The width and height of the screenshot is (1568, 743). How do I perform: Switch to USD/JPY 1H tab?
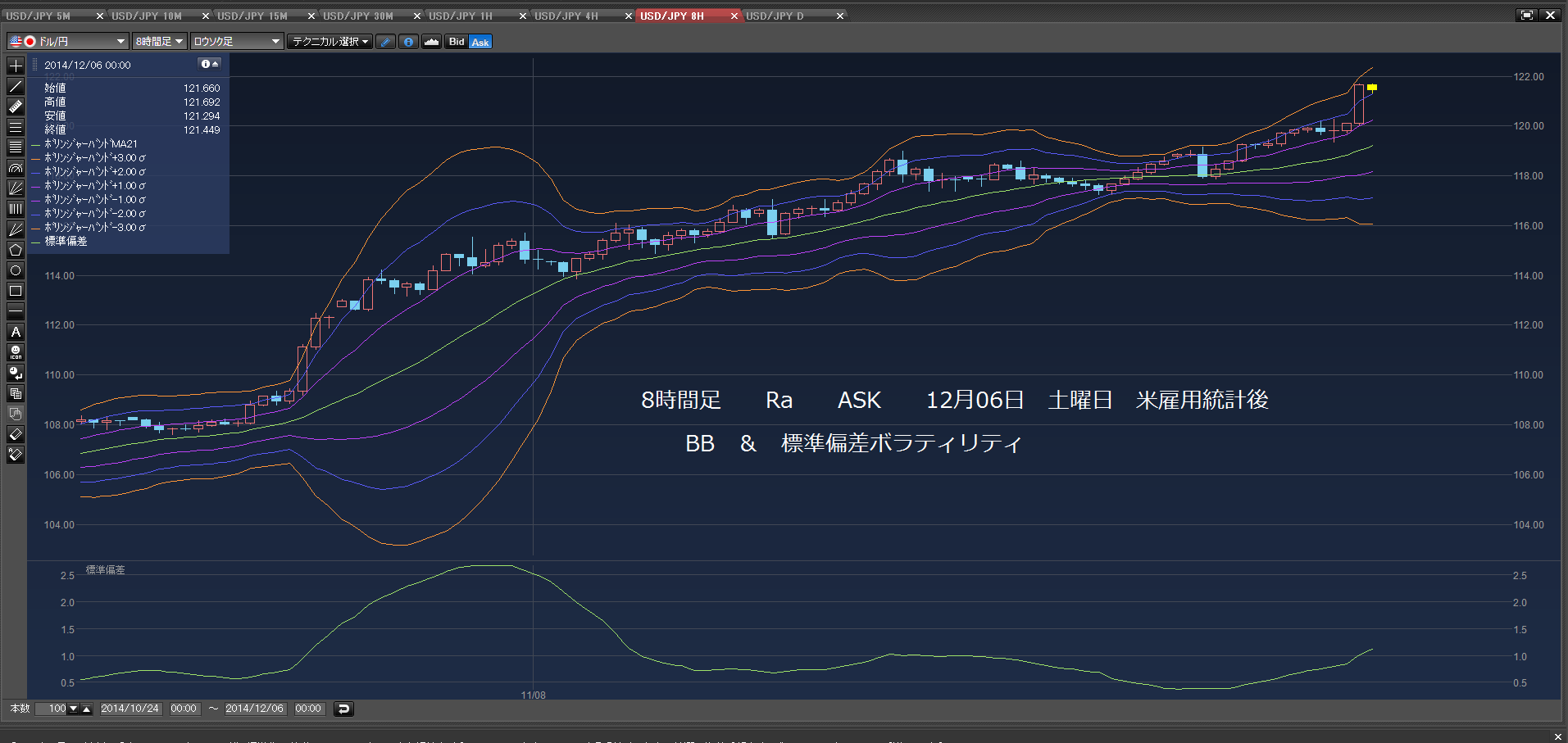pos(461,16)
